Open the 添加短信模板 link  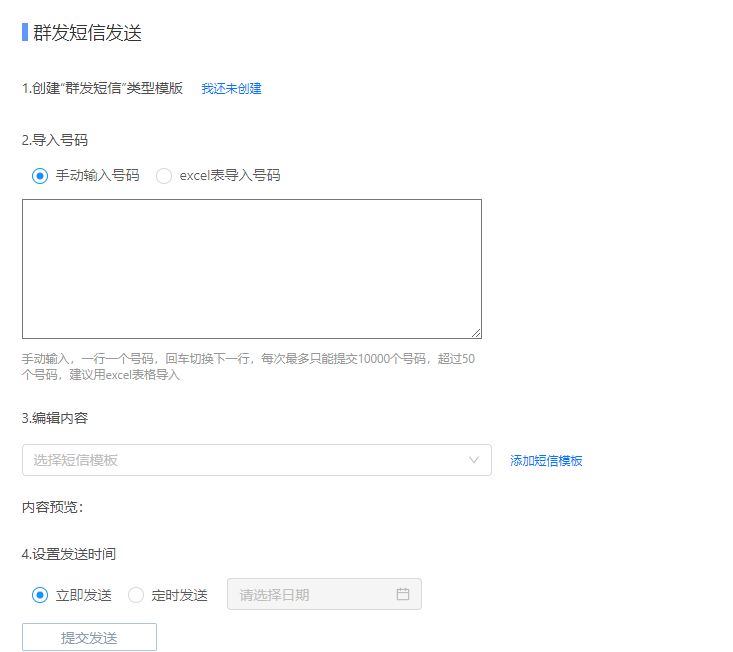pos(546,461)
